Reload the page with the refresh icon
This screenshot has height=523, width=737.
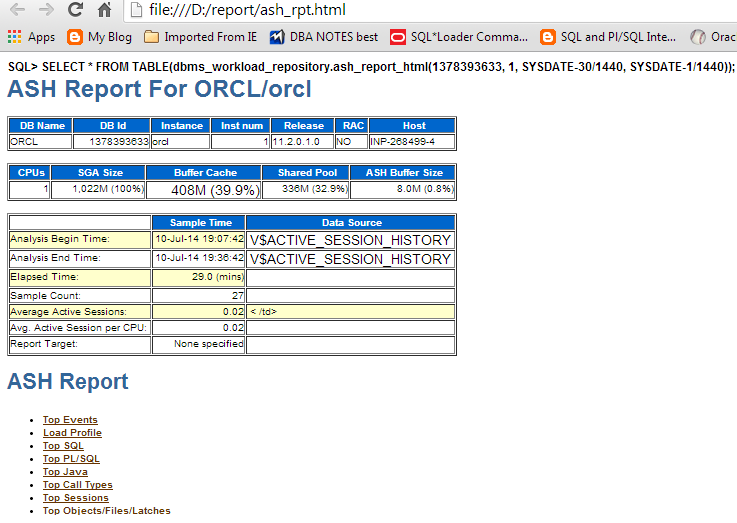pos(75,9)
